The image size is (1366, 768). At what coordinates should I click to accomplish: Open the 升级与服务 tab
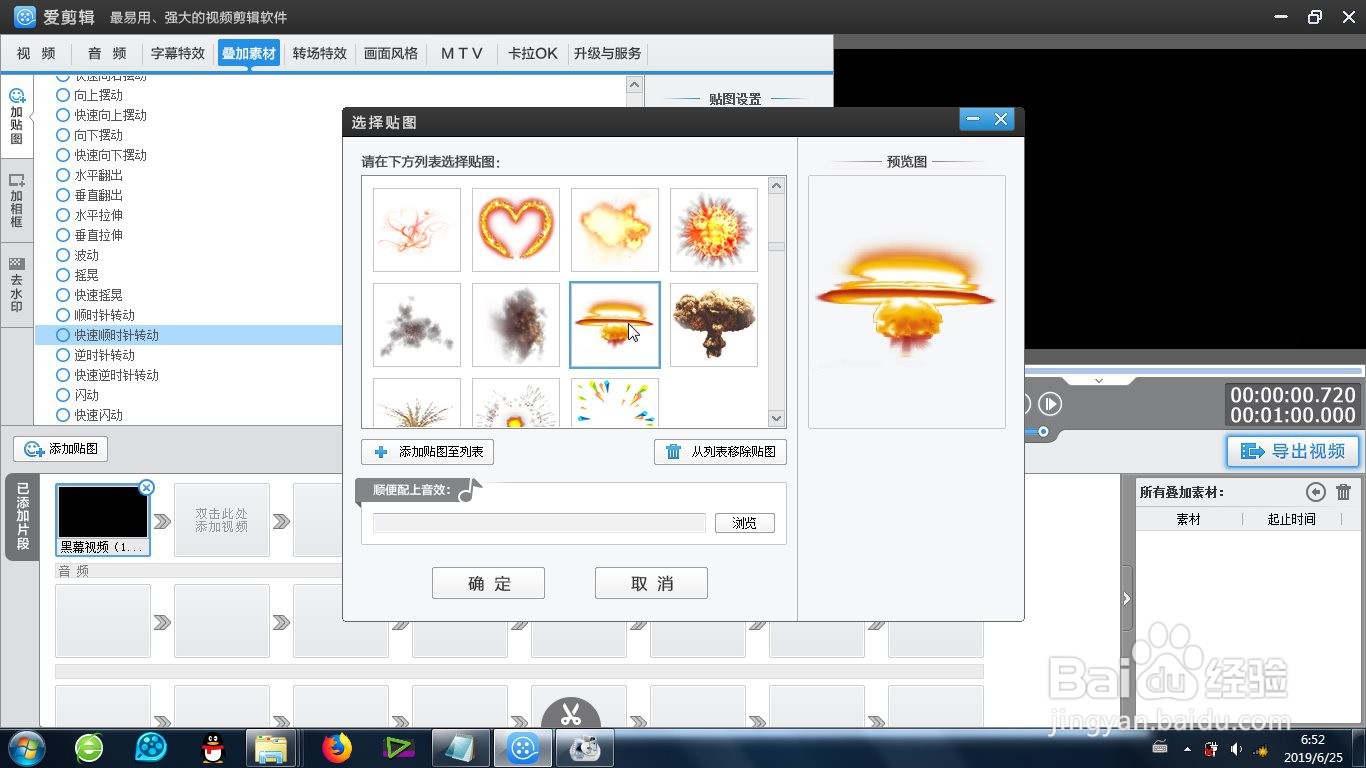(608, 54)
